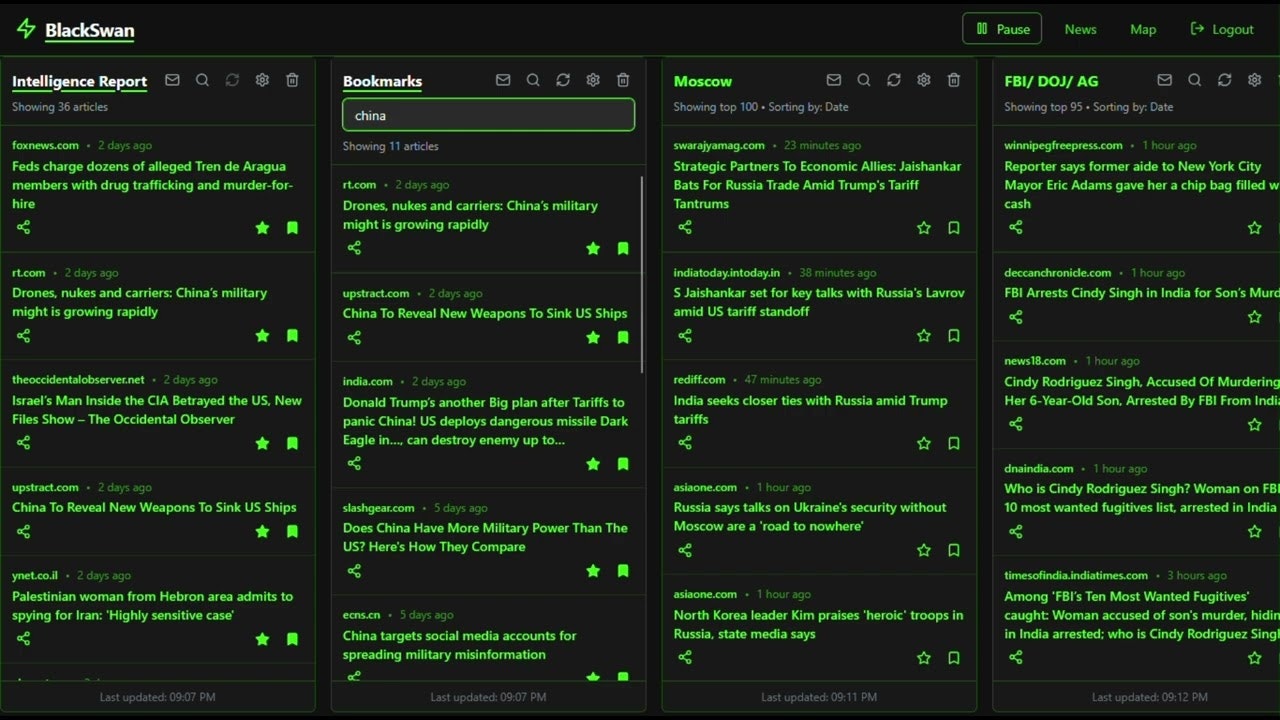Open 'Who is Cindy Rodriguez Singh?' dnaindia article
1280x720 pixels.
click(x=1141, y=498)
